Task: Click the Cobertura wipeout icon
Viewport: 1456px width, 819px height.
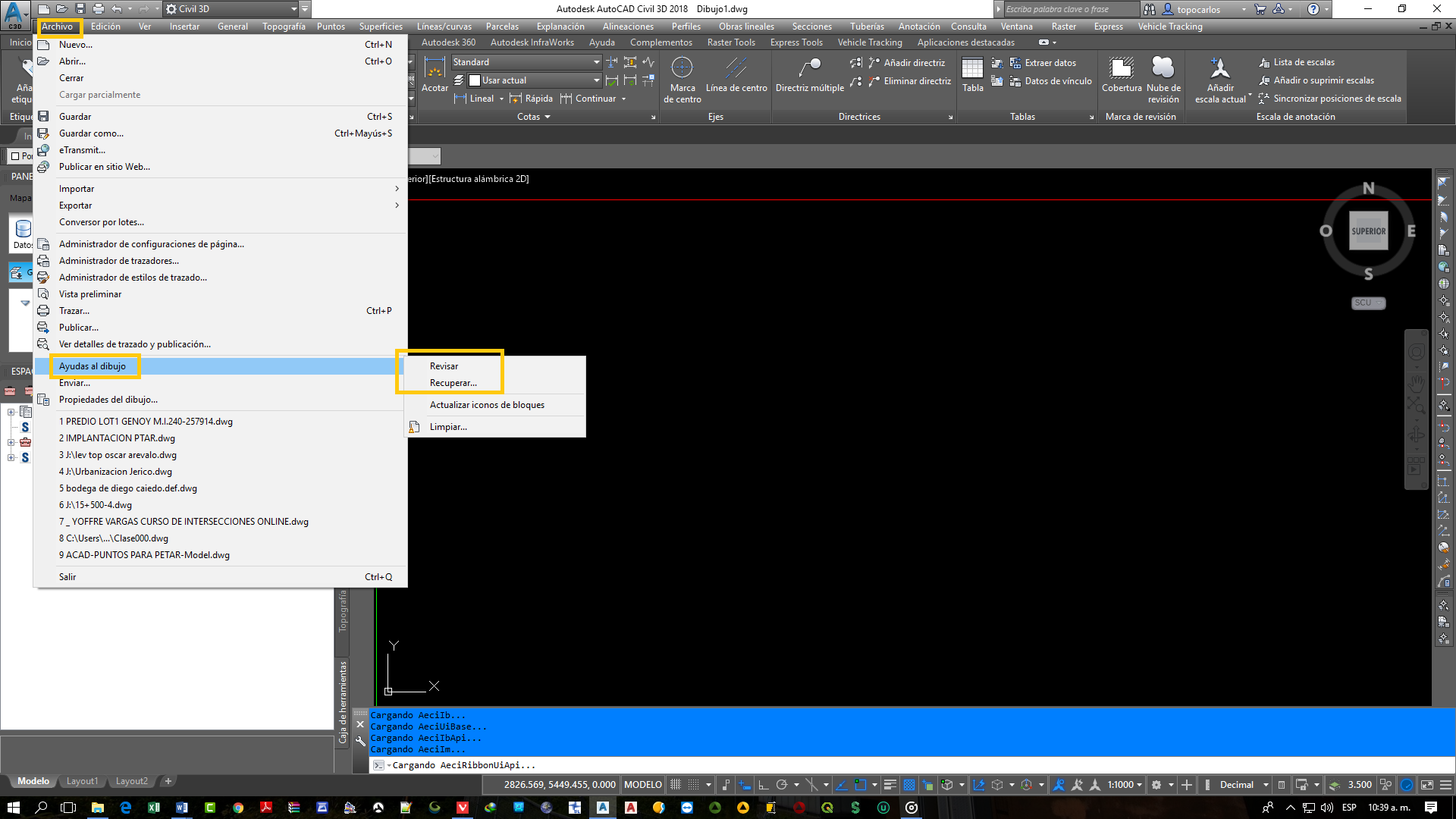Action: [x=1122, y=68]
